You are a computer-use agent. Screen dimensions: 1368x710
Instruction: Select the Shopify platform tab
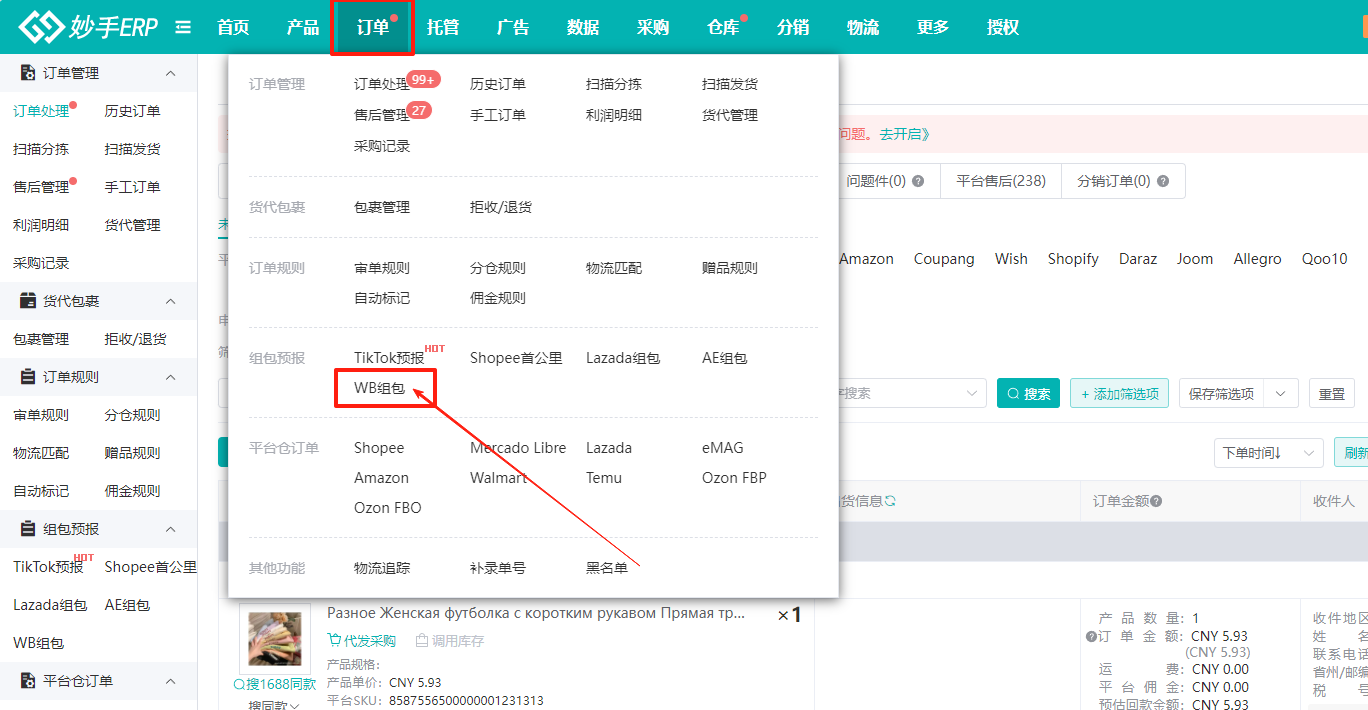(1073, 259)
